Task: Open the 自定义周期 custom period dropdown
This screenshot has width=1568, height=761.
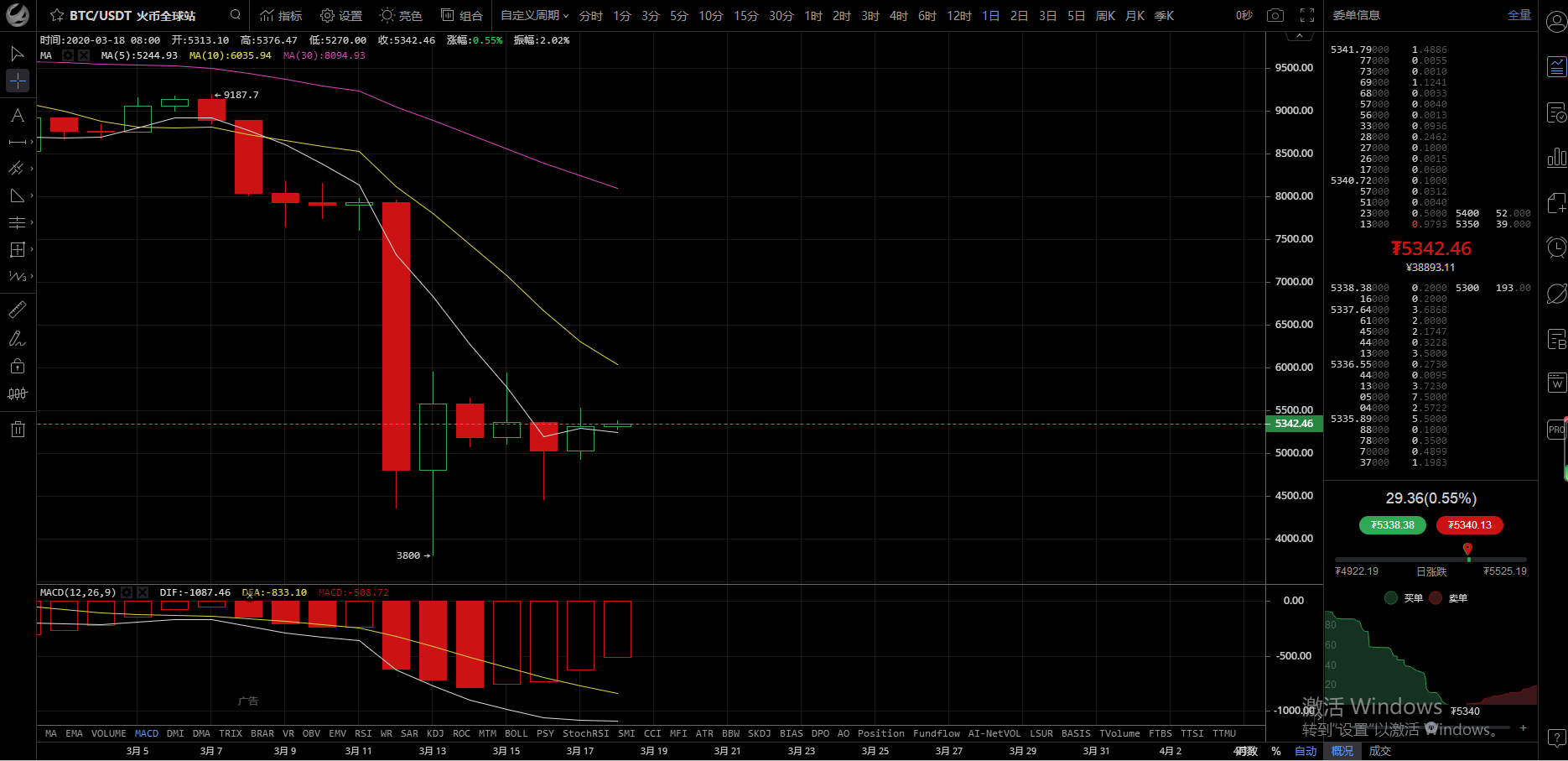Action: 534,15
